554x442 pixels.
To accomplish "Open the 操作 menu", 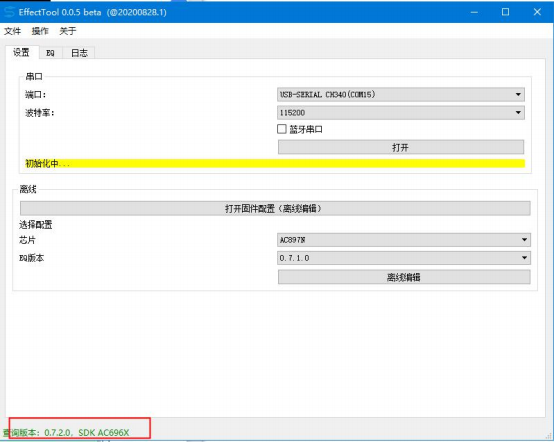I will coord(40,31).
